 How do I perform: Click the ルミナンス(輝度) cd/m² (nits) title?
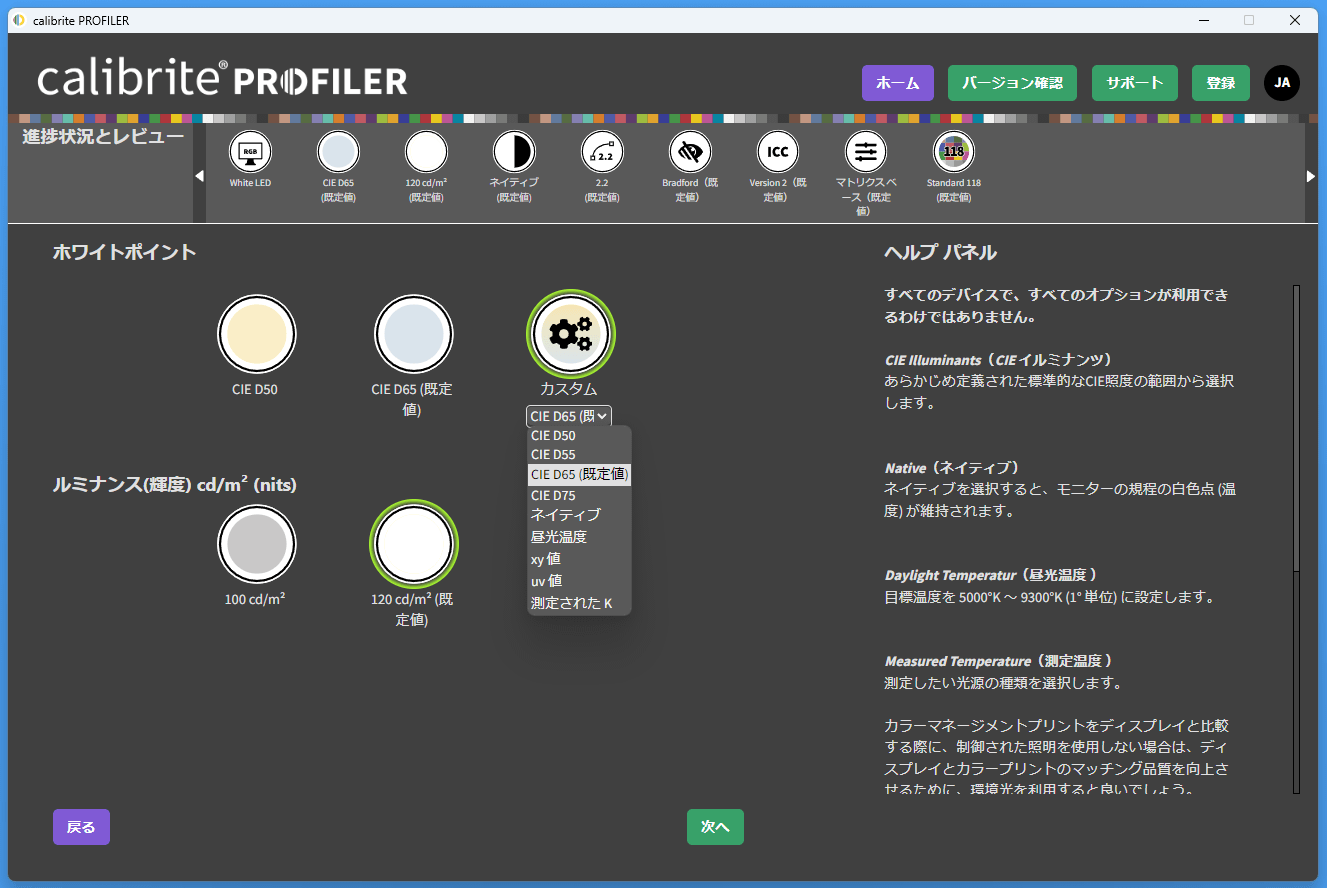(x=174, y=484)
